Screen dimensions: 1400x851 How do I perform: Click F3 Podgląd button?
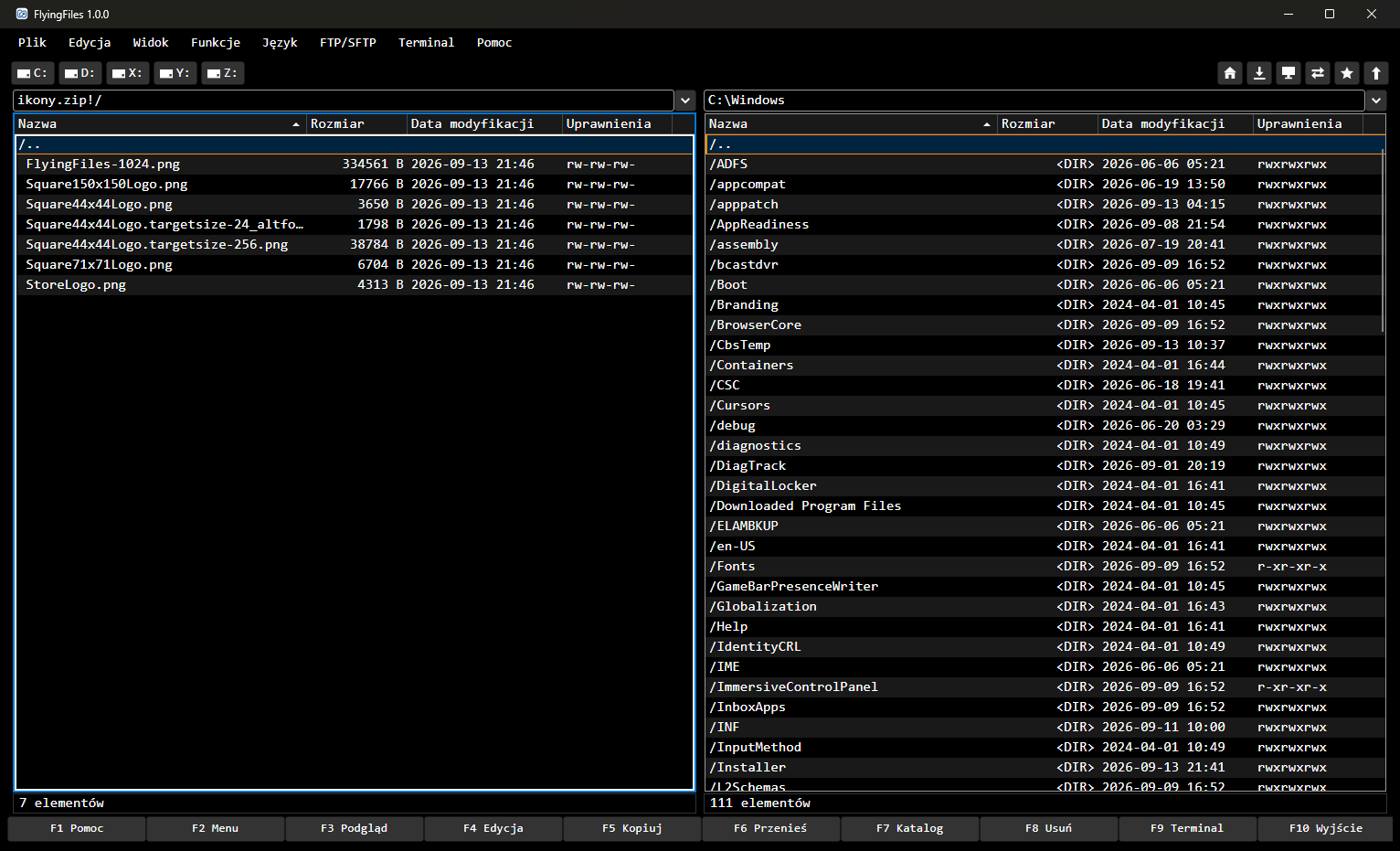[355, 828]
